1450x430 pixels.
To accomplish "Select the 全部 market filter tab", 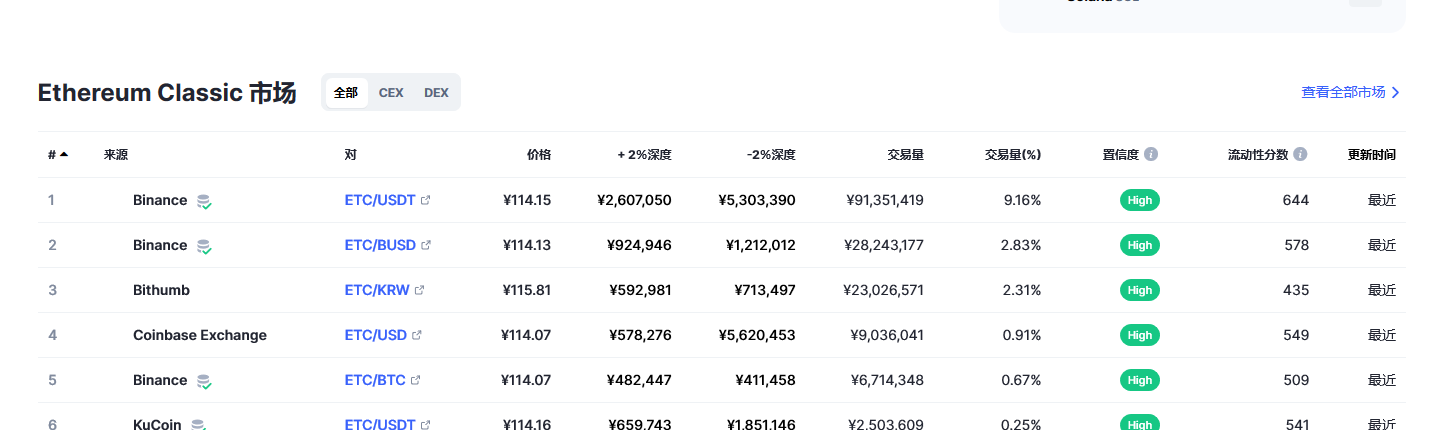I will tap(346, 92).
